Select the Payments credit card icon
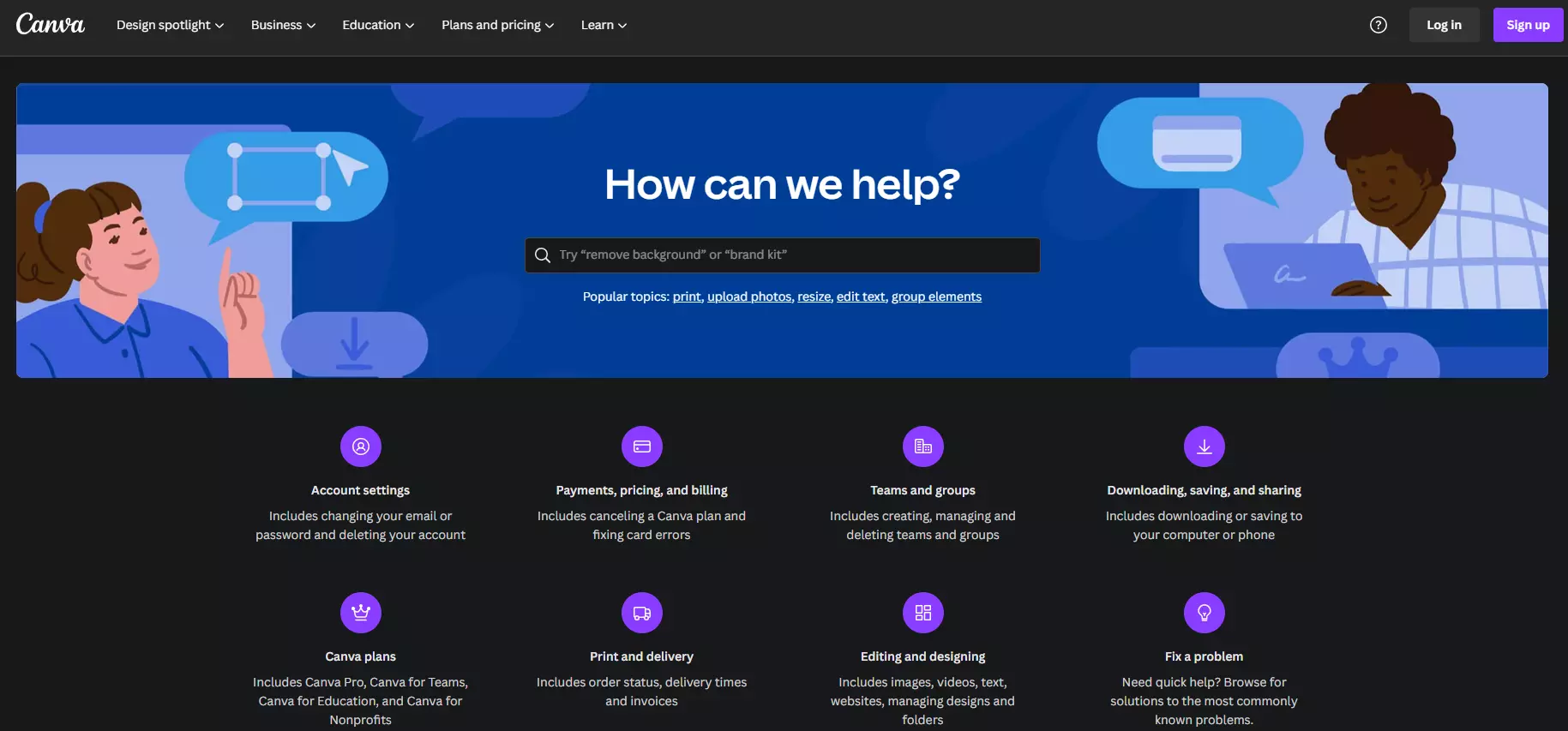 click(x=642, y=446)
